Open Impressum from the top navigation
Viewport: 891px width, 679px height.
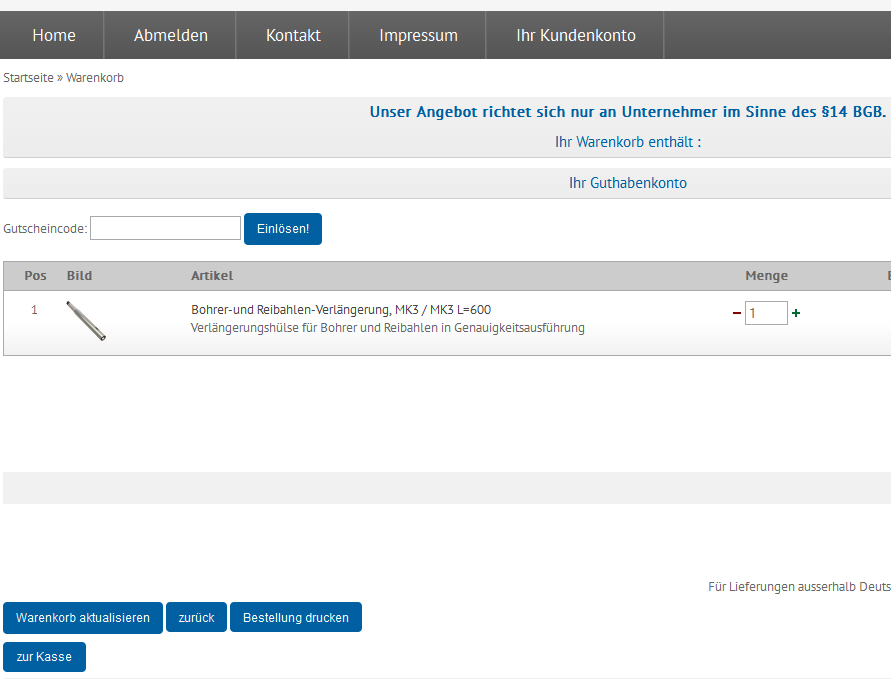[x=418, y=35]
